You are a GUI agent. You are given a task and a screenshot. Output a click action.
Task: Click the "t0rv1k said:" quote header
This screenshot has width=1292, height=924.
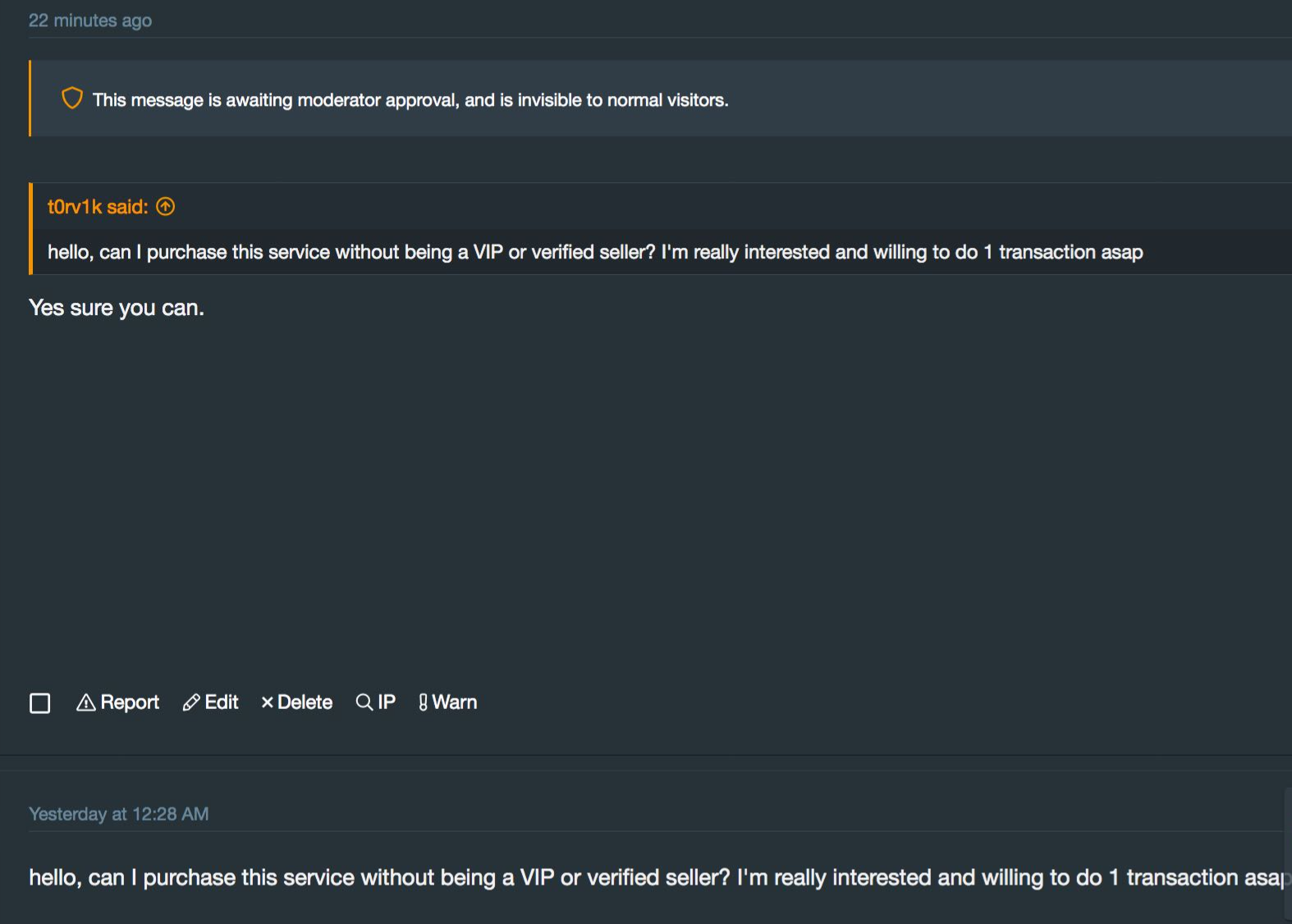[98, 207]
